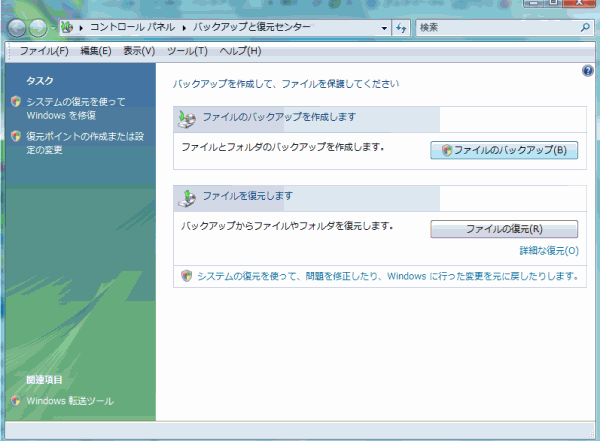Open the 表示(V) menu
This screenshot has width=600, height=441.
coord(139,51)
